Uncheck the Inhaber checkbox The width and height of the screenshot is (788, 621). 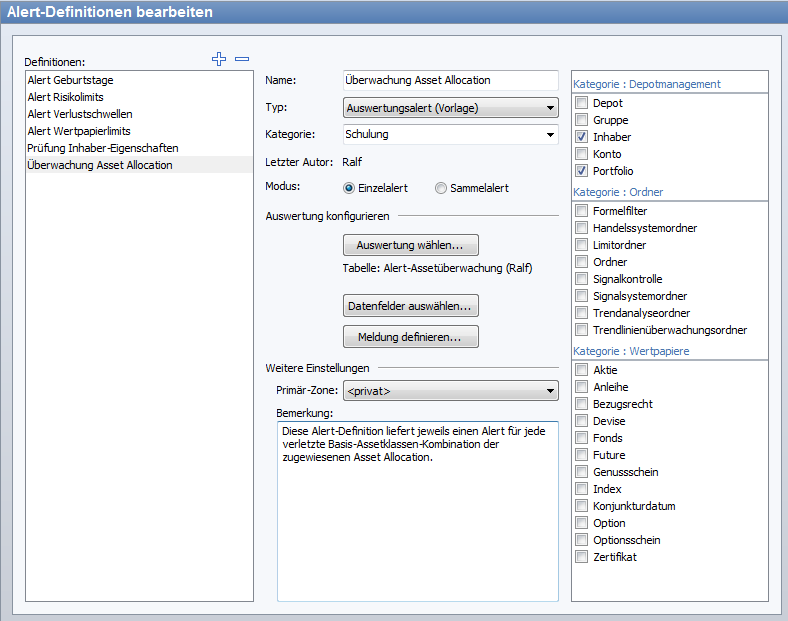581,137
